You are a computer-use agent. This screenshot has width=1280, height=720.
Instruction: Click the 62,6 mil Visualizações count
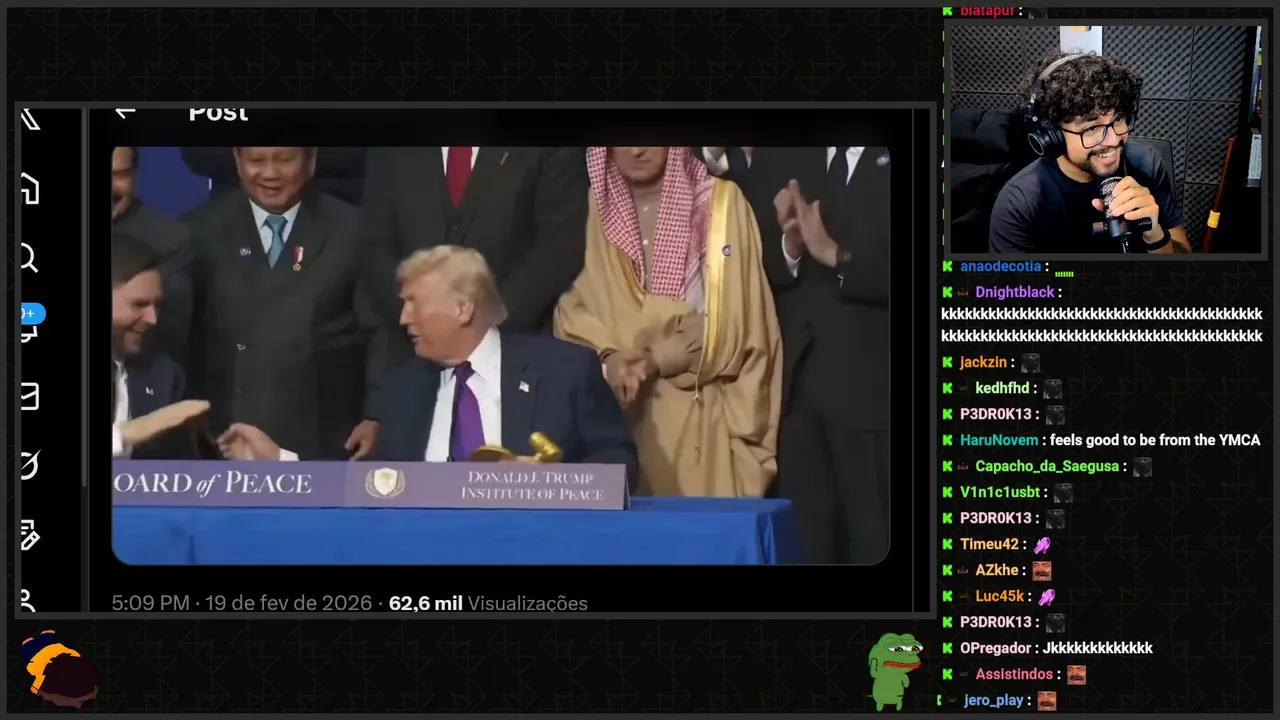tap(488, 603)
